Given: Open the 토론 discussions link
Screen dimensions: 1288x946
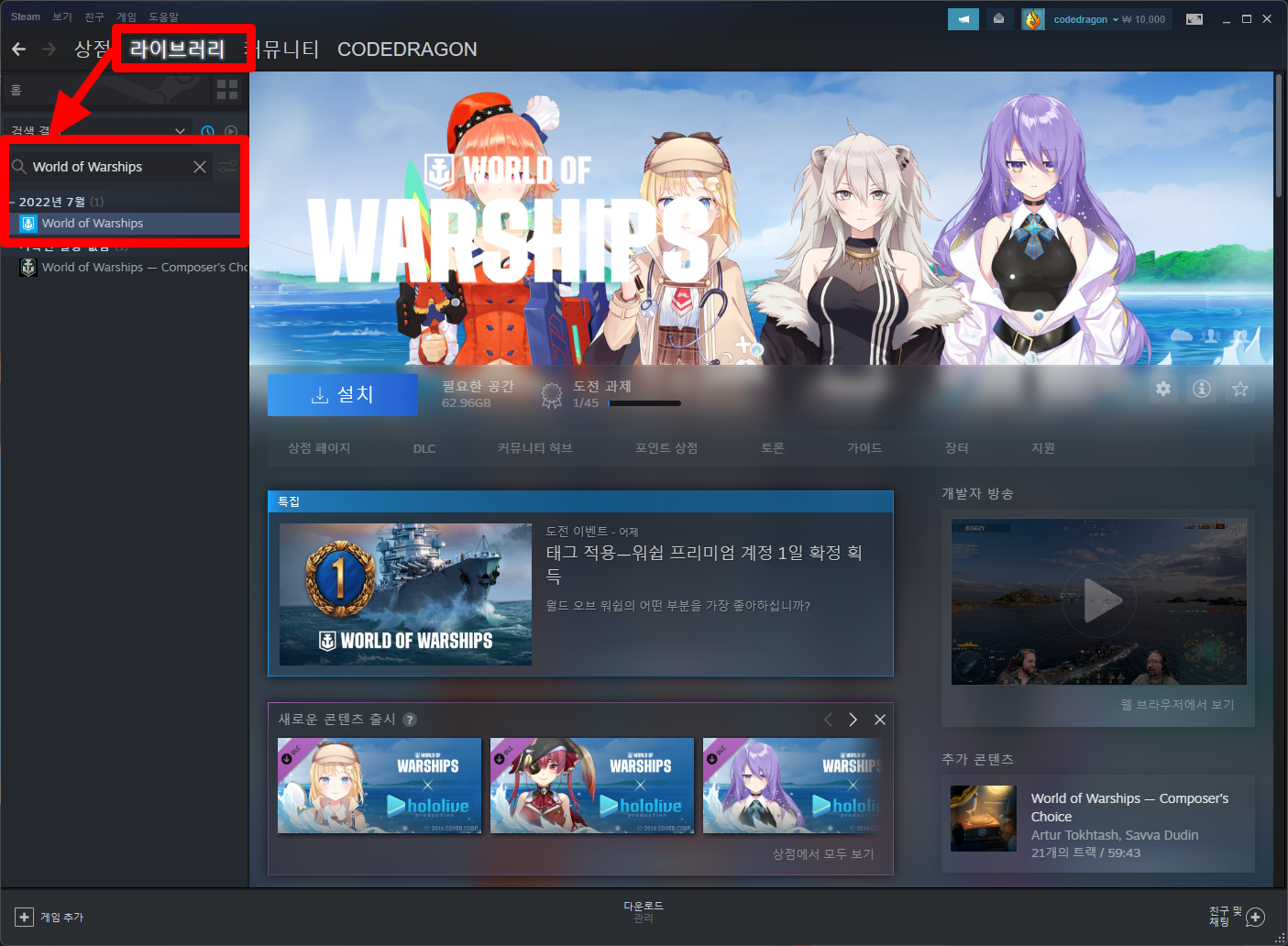Looking at the screenshot, I should tap(773, 448).
